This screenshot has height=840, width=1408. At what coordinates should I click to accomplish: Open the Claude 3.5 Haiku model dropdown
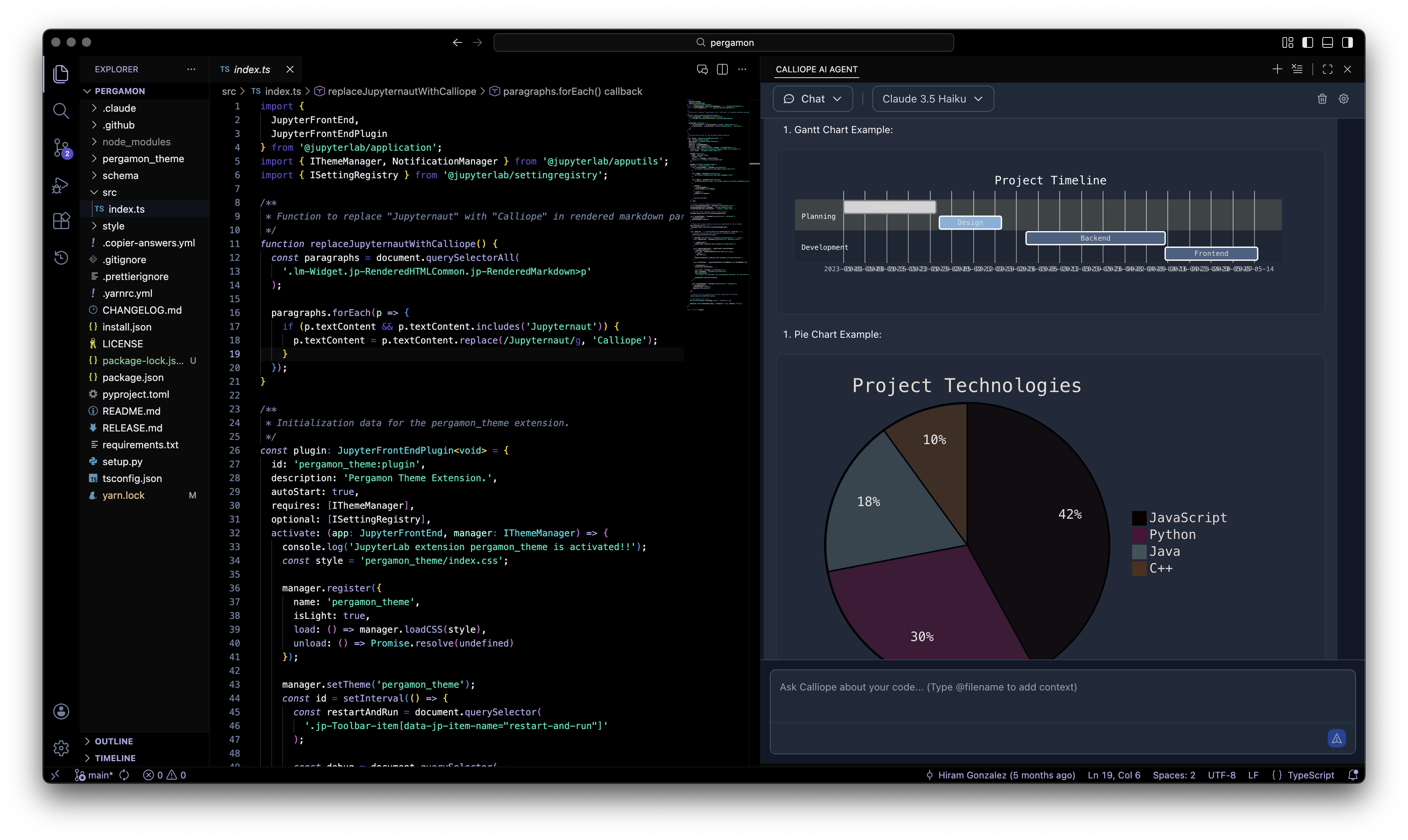[932, 98]
